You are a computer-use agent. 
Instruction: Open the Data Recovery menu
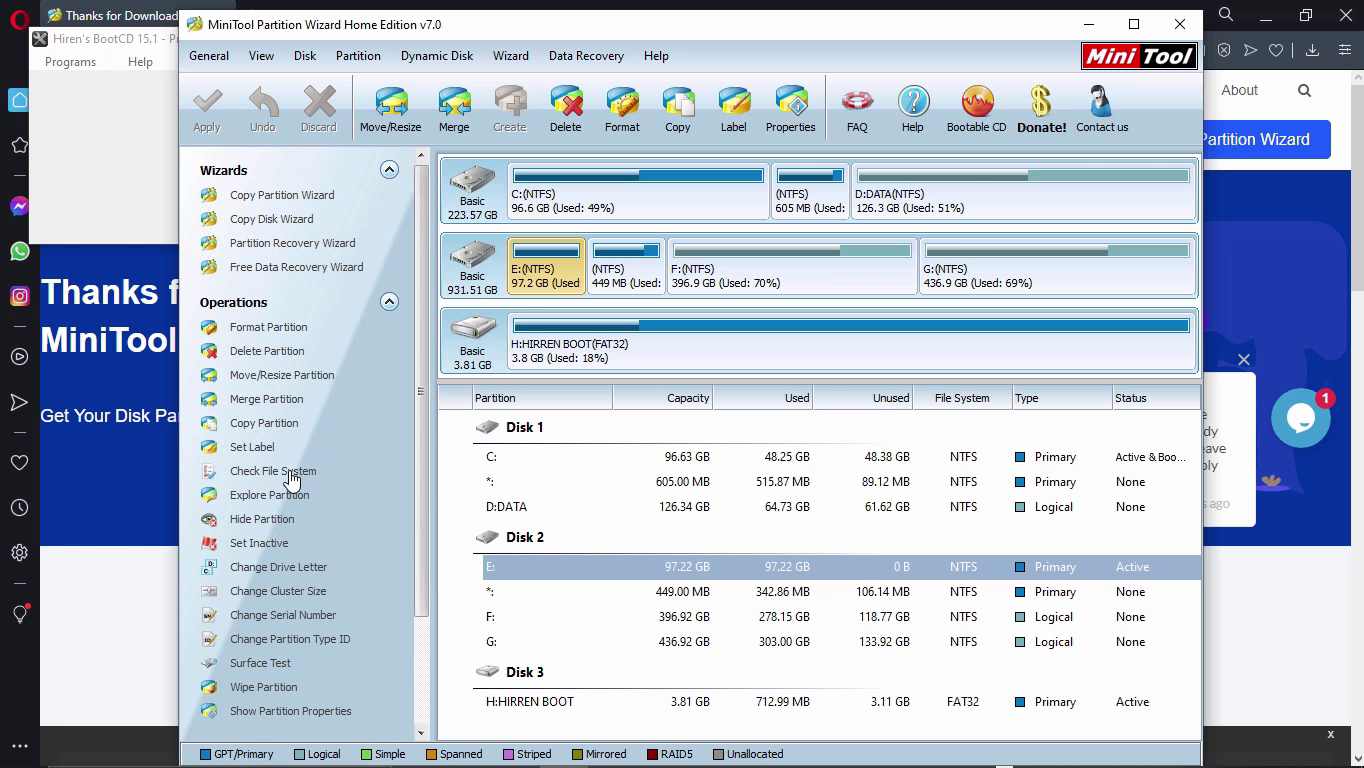pyautogui.click(x=585, y=56)
